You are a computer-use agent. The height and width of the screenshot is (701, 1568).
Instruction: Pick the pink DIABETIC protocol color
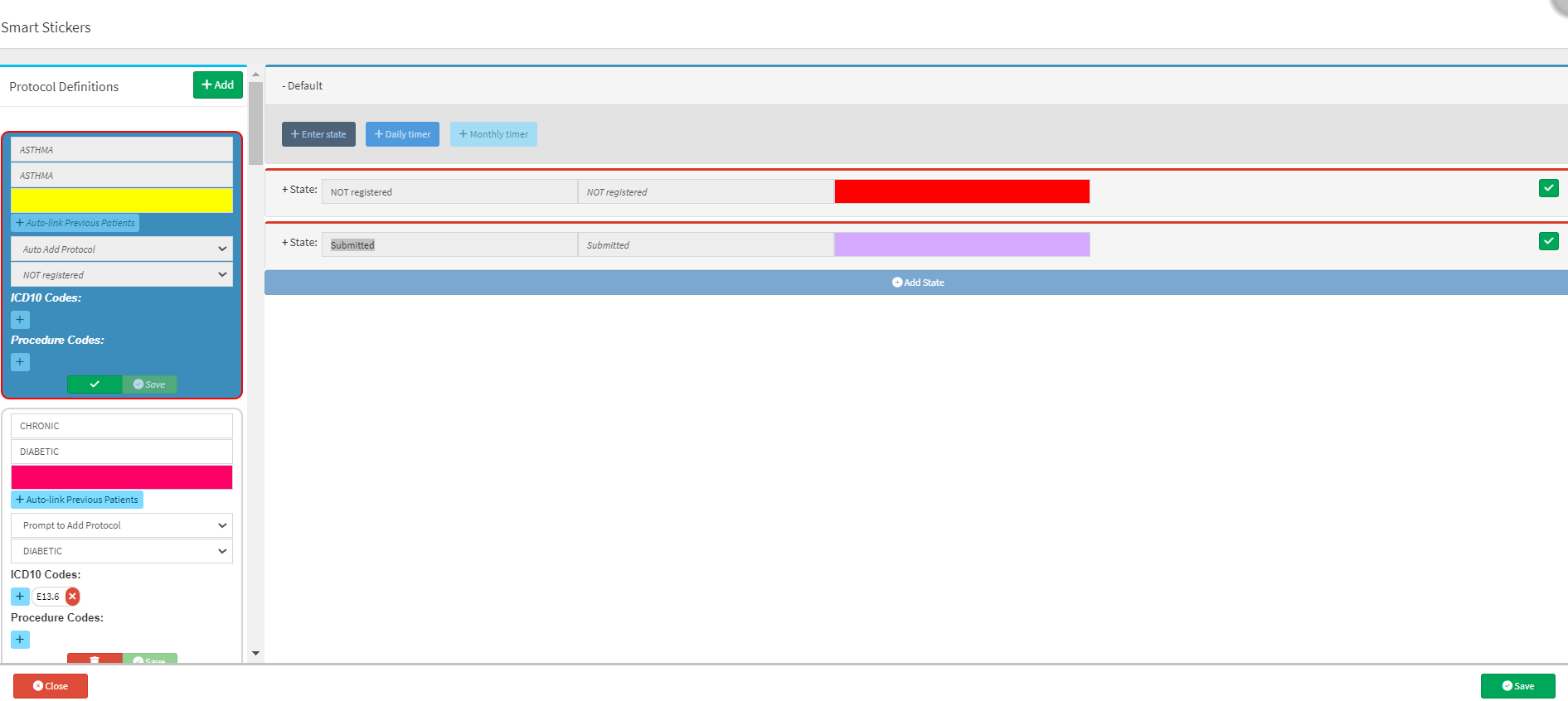click(x=122, y=477)
